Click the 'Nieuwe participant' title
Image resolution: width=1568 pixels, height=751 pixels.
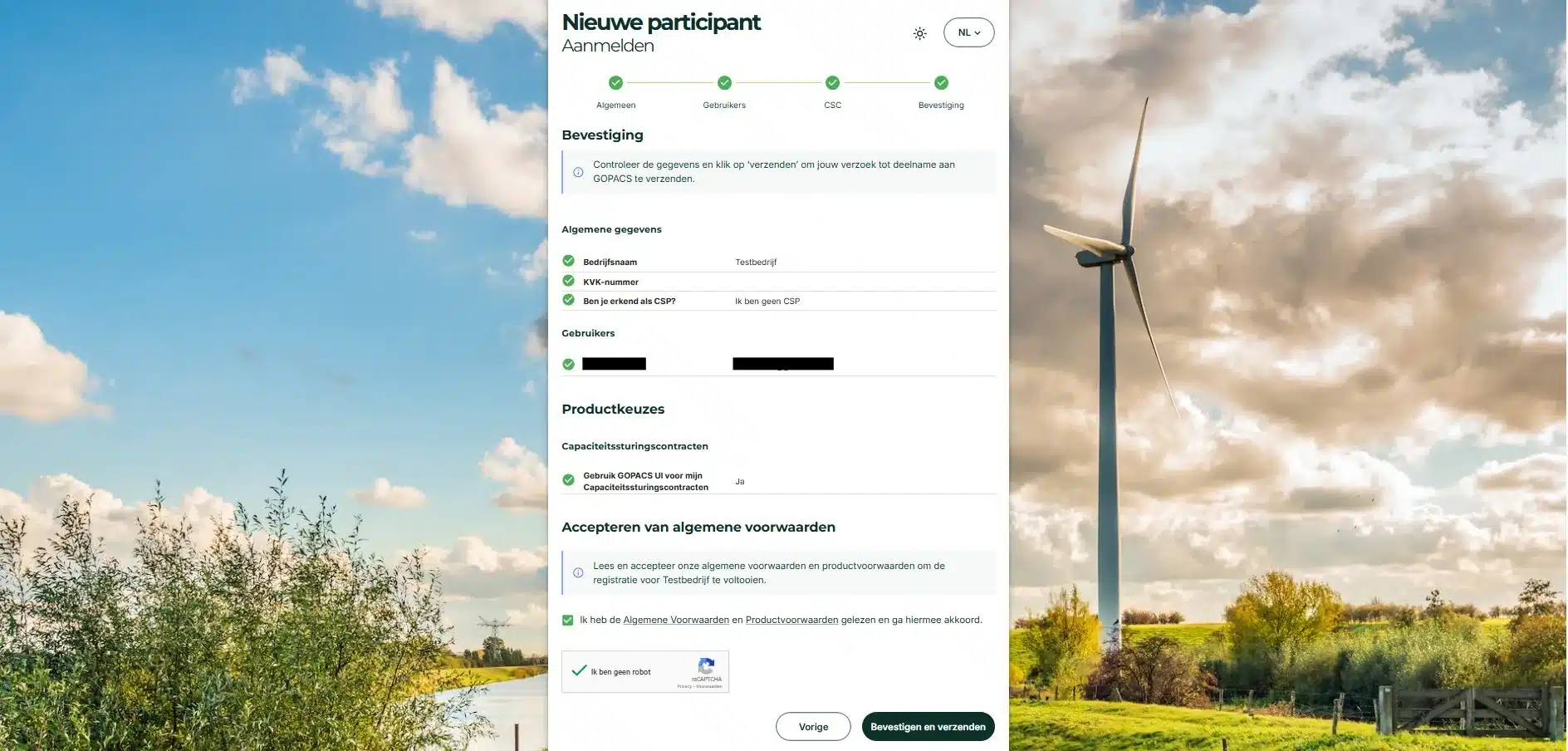click(x=661, y=22)
